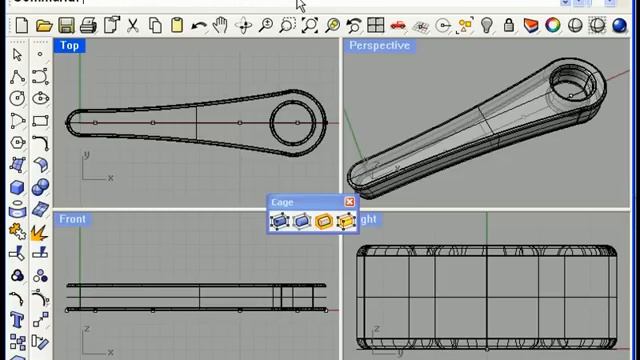The height and width of the screenshot is (360, 640).
Task: Undo the last action
Action: pyautogui.click(x=199, y=26)
